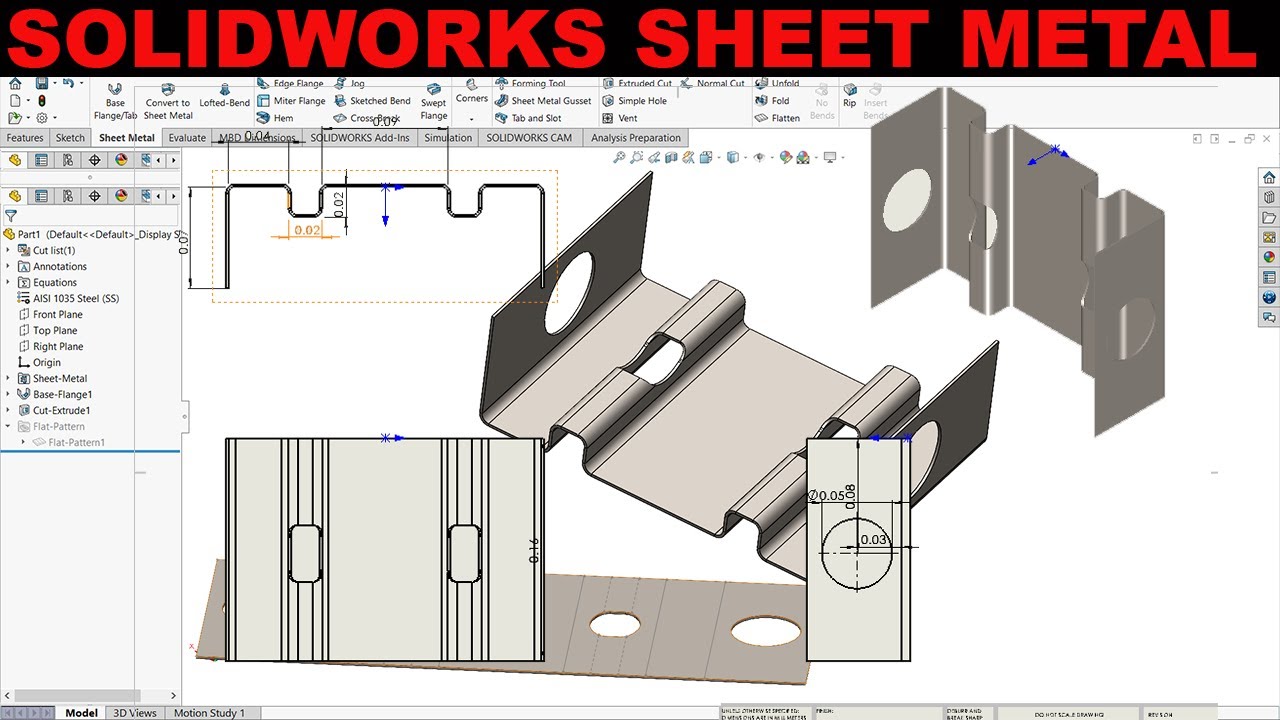
Task: Open the SOLIDWORKS Add-Ins tab
Action: click(x=360, y=138)
